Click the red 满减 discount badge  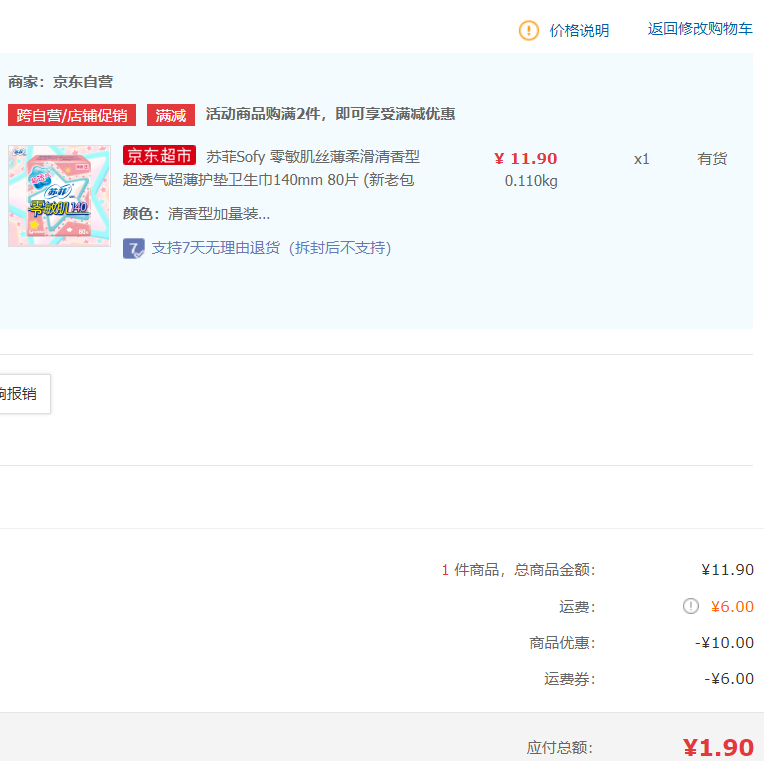coord(171,115)
